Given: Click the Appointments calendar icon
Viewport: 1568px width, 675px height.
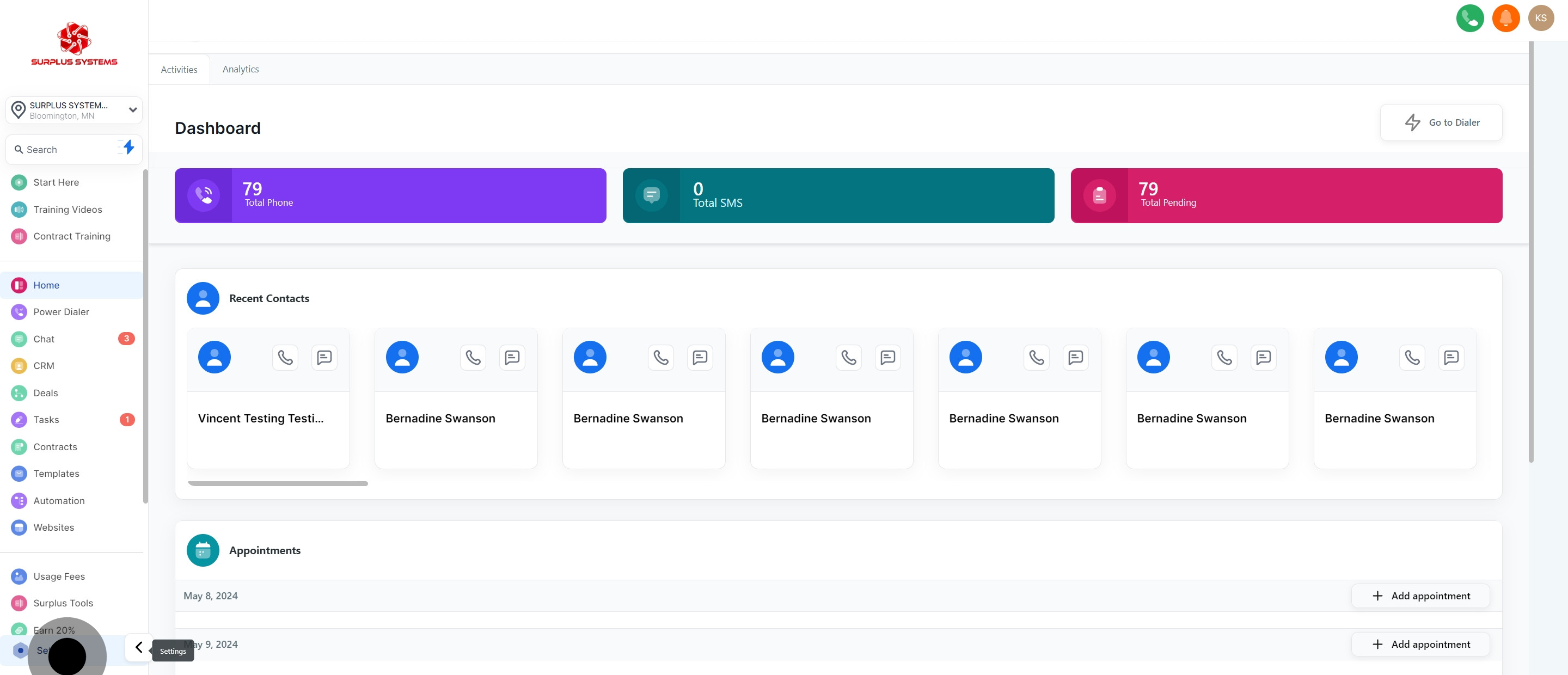Looking at the screenshot, I should tap(203, 550).
